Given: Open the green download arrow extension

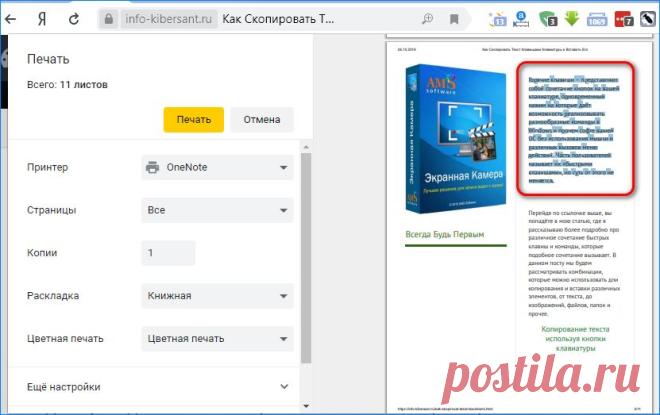Looking at the screenshot, I should pos(572,19).
